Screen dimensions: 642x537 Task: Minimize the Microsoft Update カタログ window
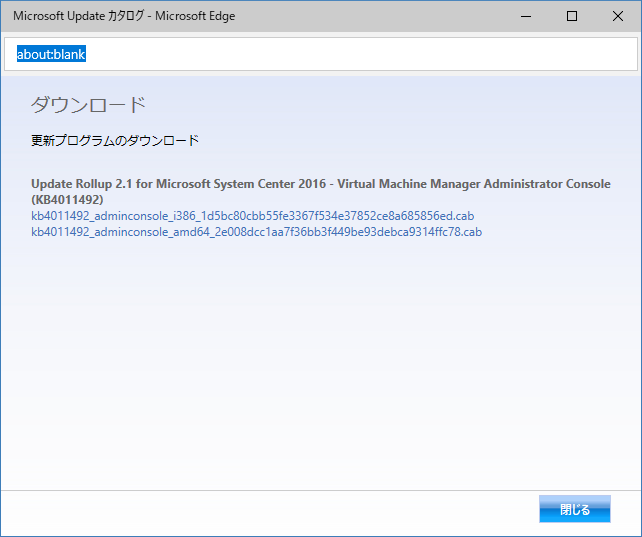point(526,16)
